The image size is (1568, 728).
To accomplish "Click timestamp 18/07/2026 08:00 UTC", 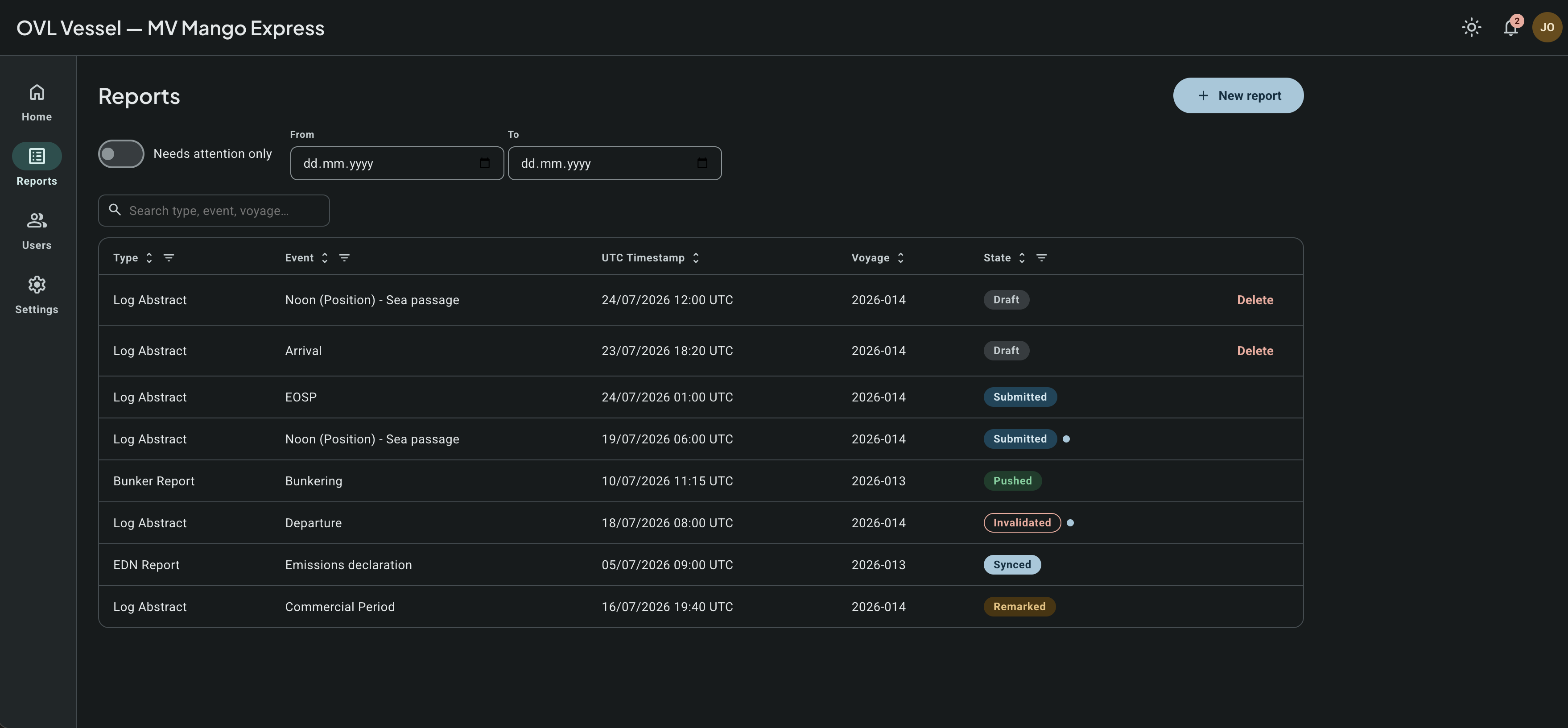I will click(x=667, y=523).
